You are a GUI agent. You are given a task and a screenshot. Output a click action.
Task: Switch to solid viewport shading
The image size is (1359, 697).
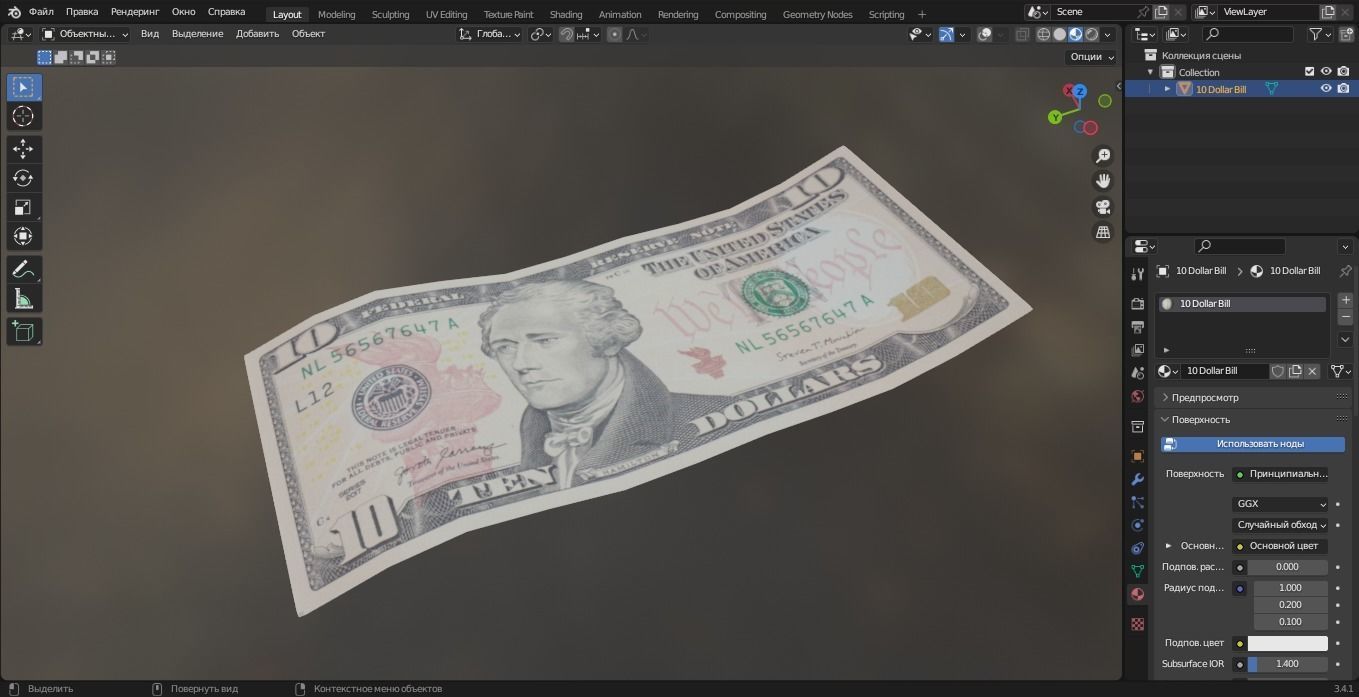pos(1059,34)
